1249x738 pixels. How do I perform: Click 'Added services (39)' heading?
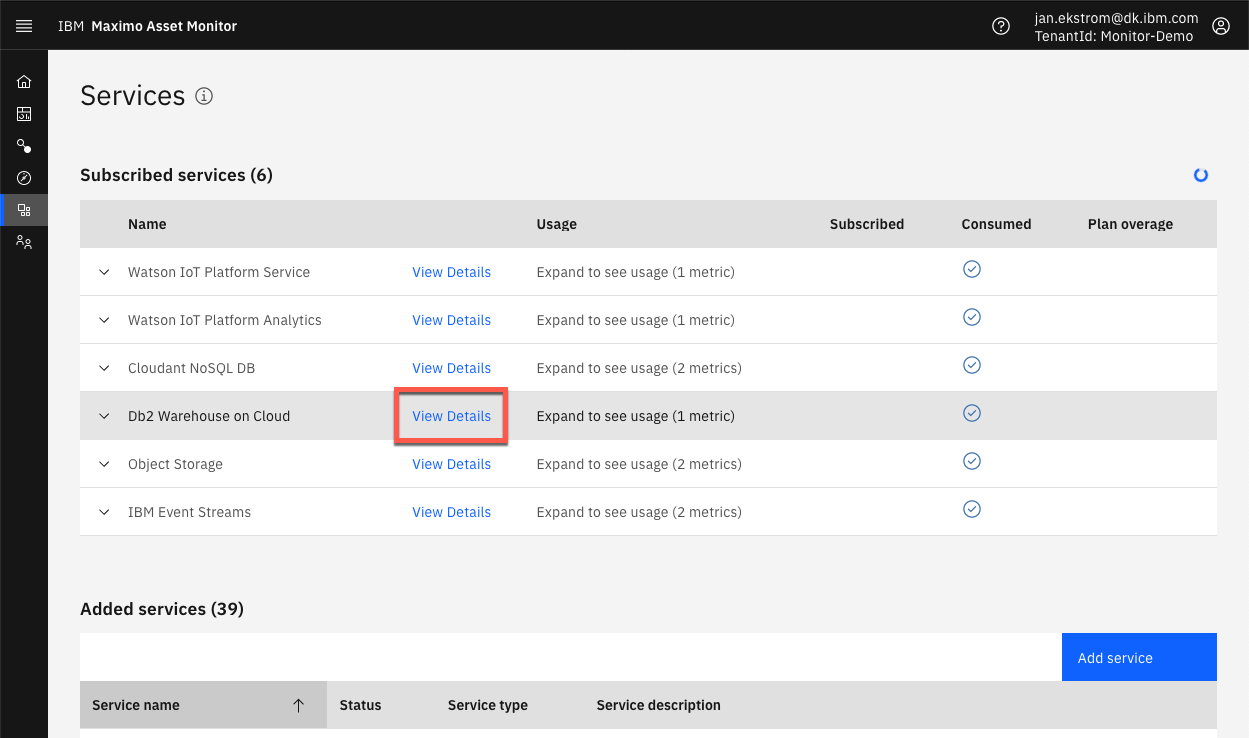tap(162, 609)
